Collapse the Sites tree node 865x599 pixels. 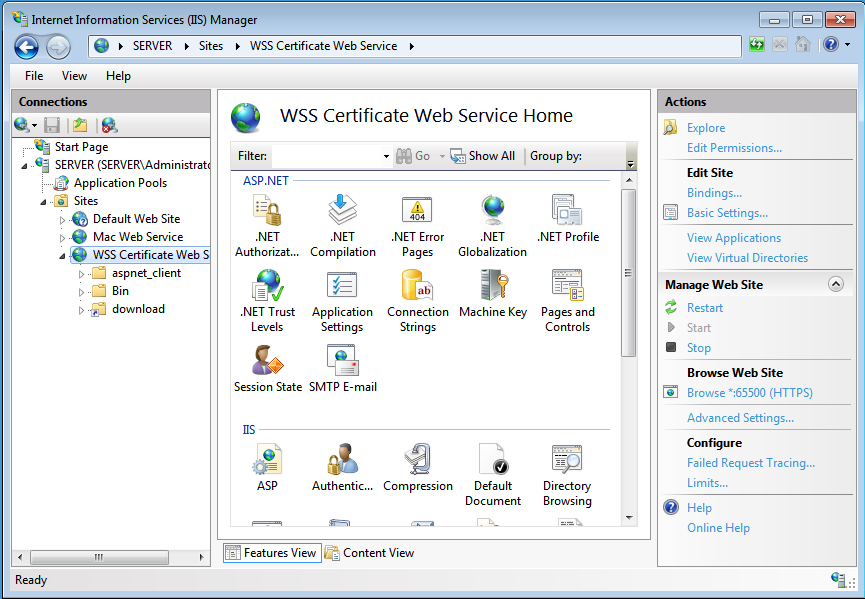[44, 202]
